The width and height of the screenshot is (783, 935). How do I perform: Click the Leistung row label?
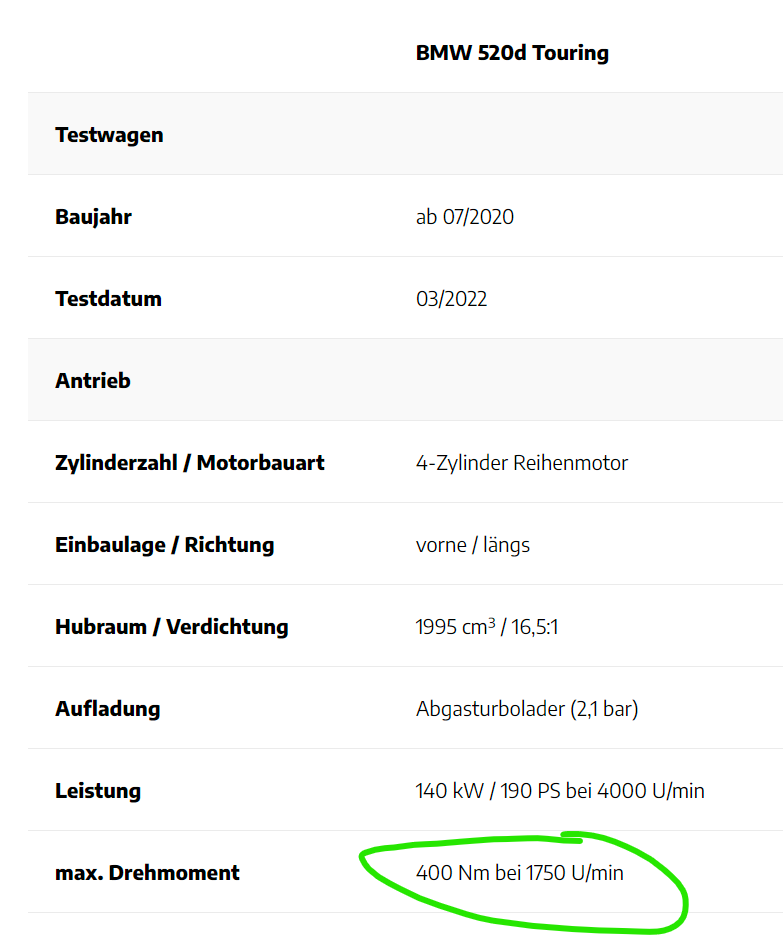tap(98, 791)
